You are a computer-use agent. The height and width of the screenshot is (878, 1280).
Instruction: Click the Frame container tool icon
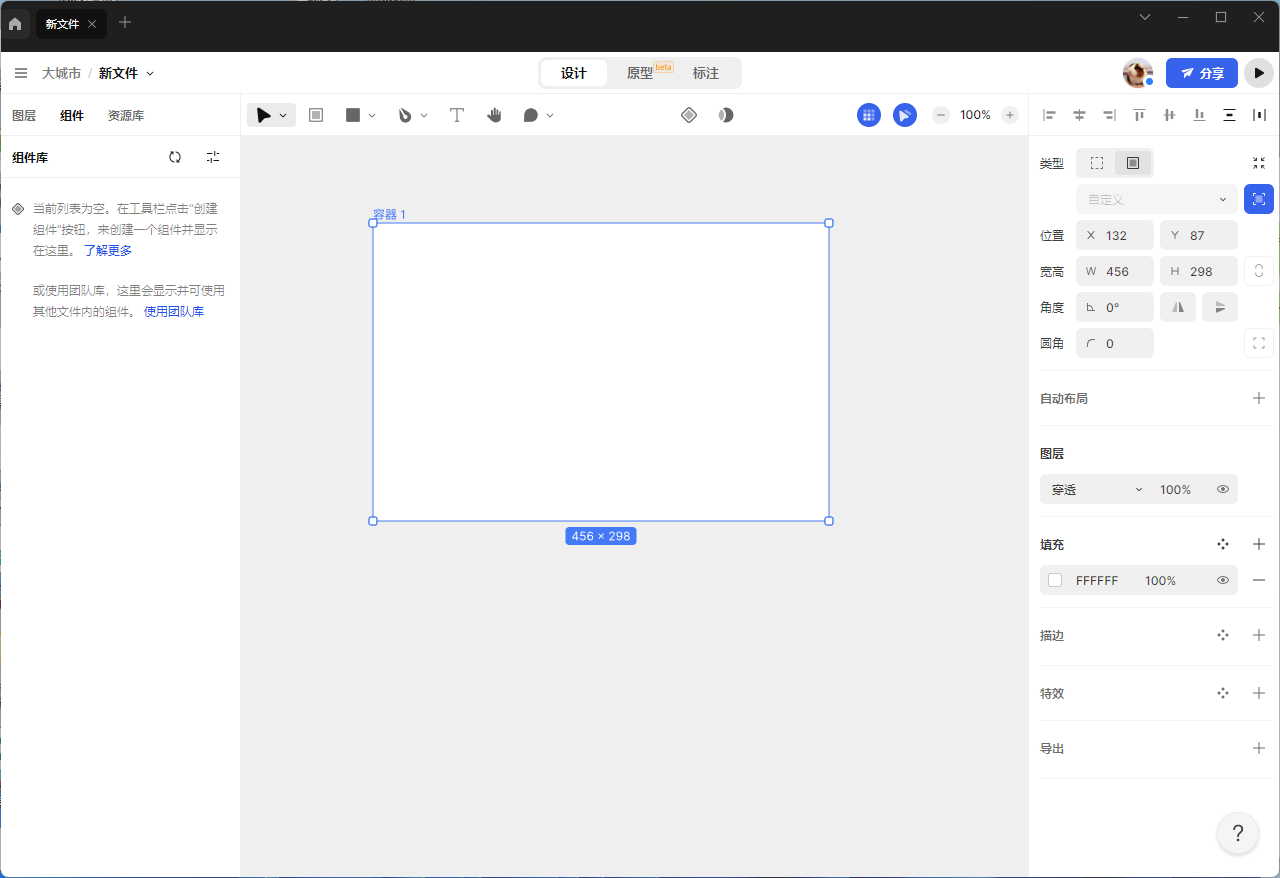(x=316, y=115)
